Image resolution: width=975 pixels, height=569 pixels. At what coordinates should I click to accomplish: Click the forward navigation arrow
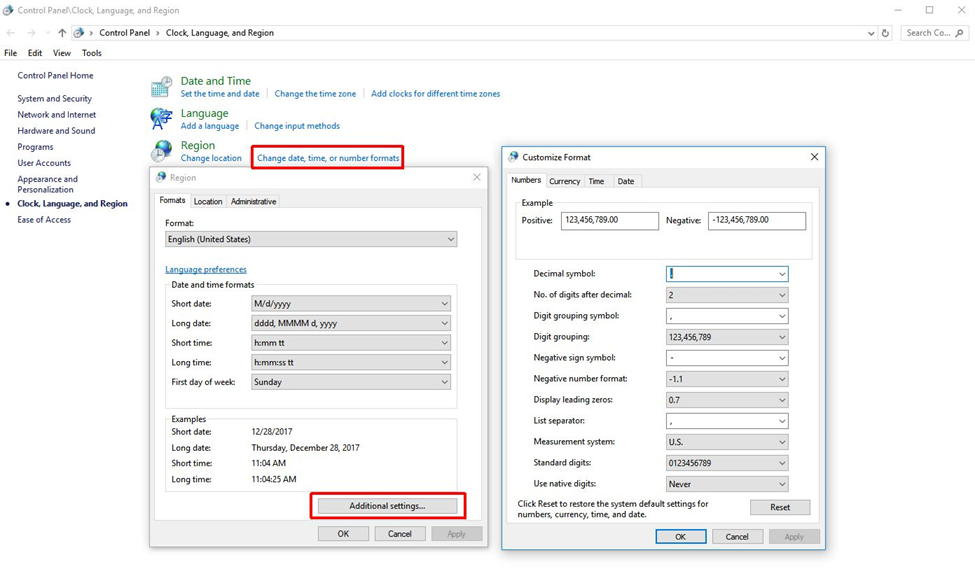[31, 33]
